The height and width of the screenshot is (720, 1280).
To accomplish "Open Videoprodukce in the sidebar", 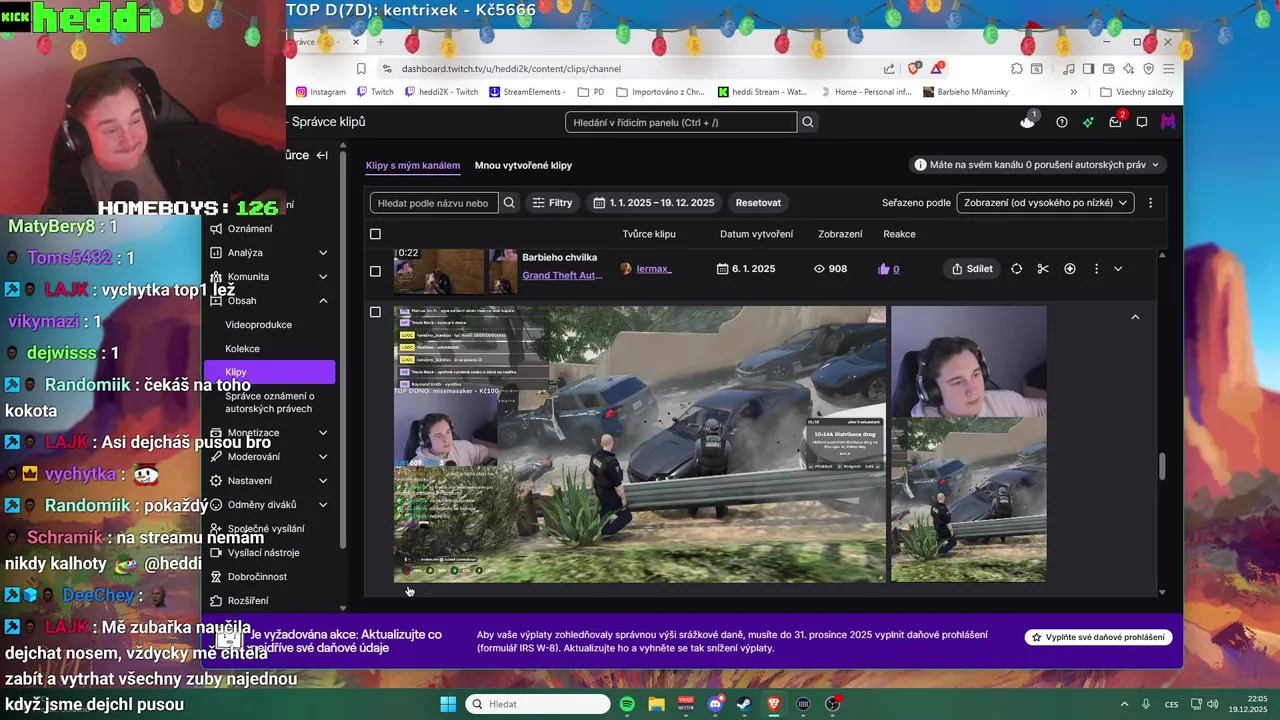I will pos(259,325).
